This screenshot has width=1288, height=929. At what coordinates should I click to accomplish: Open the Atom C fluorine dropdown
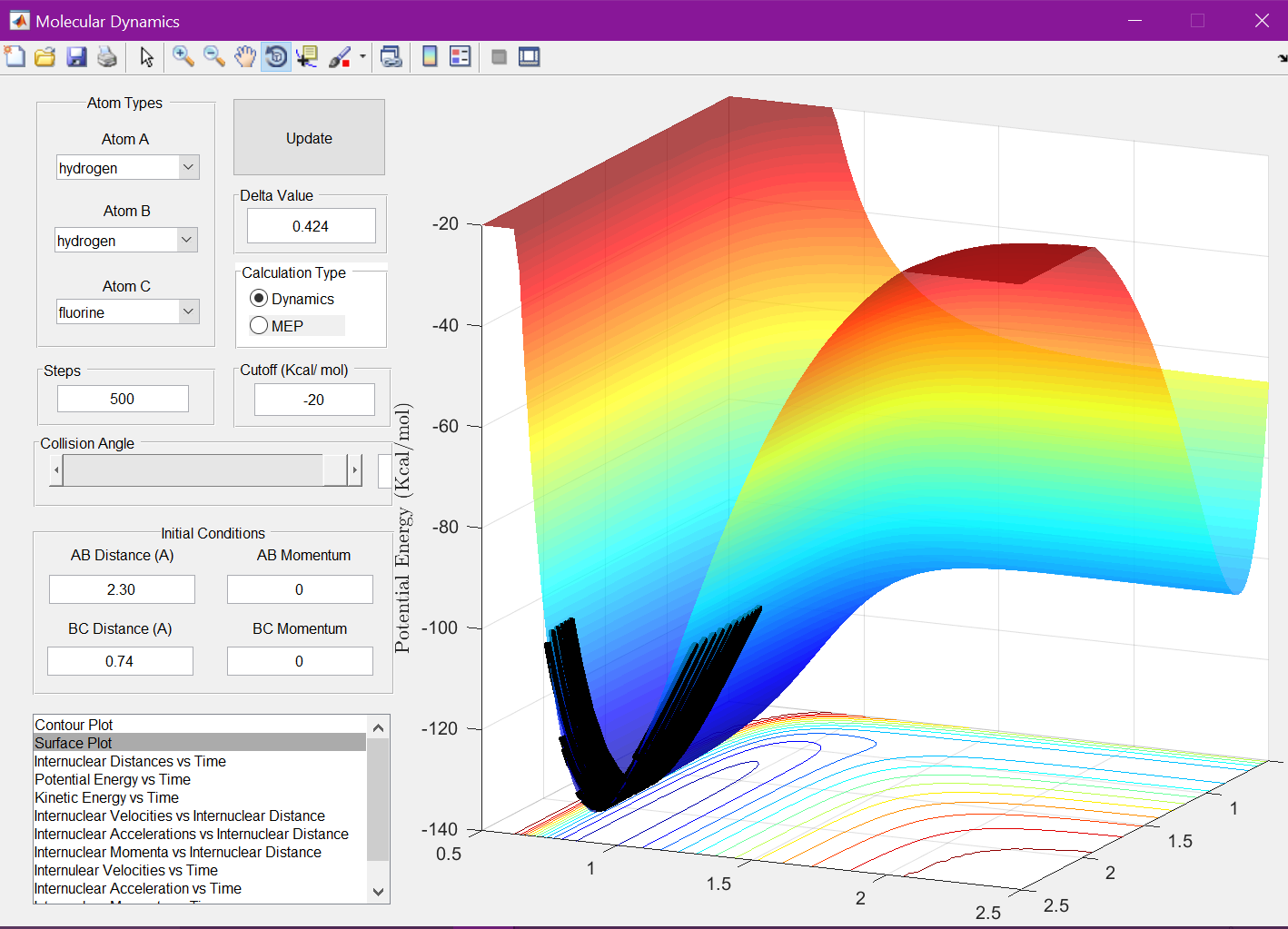pyautogui.click(x=188, y=311)
